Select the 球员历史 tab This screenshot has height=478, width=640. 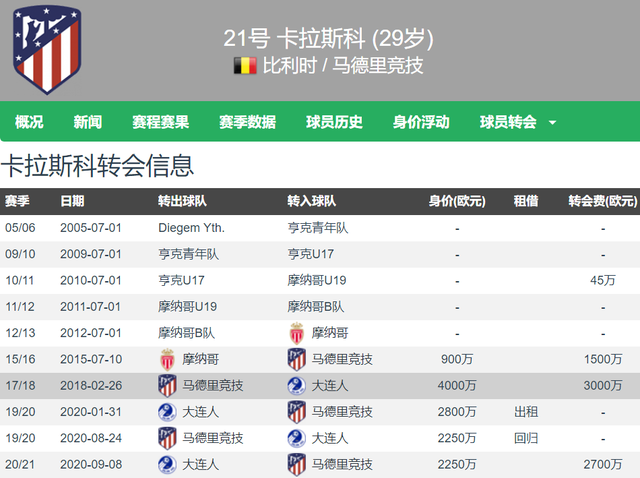tap(334, 123)
